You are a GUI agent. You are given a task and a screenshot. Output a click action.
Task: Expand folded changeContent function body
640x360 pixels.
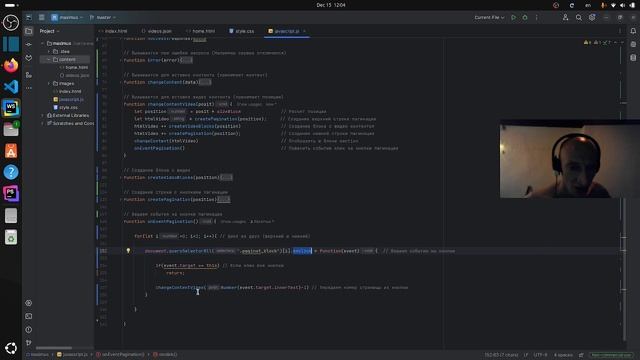(x=205, y=82)
